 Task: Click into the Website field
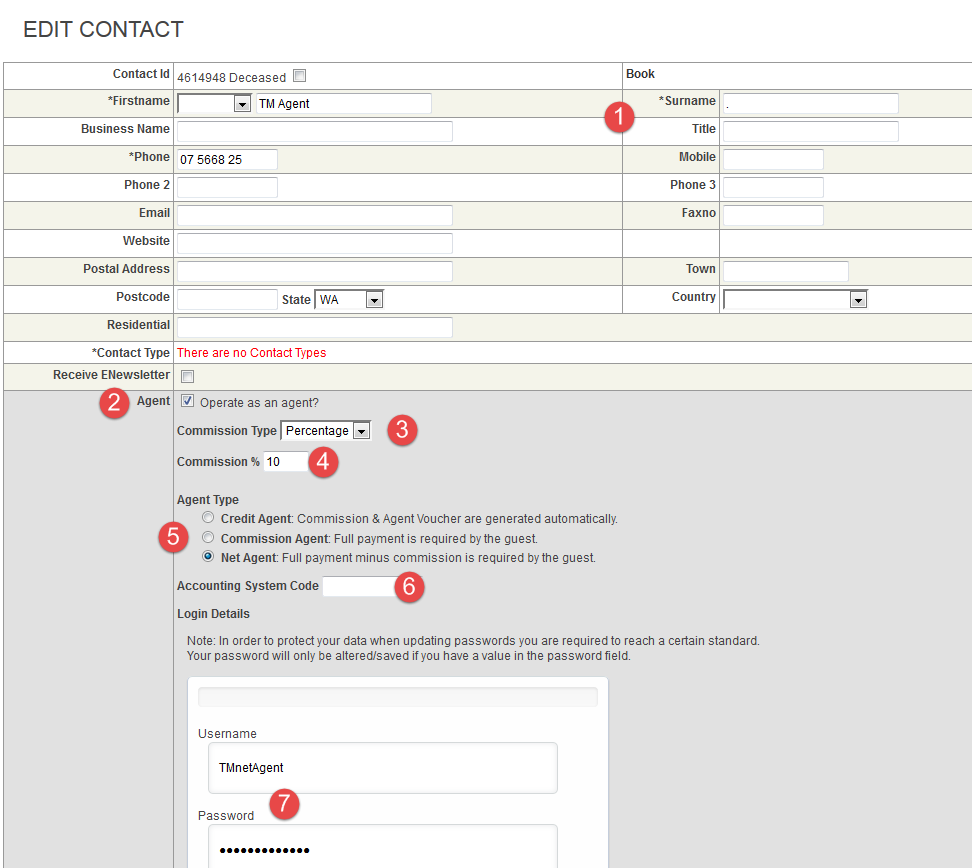point(315,243)
